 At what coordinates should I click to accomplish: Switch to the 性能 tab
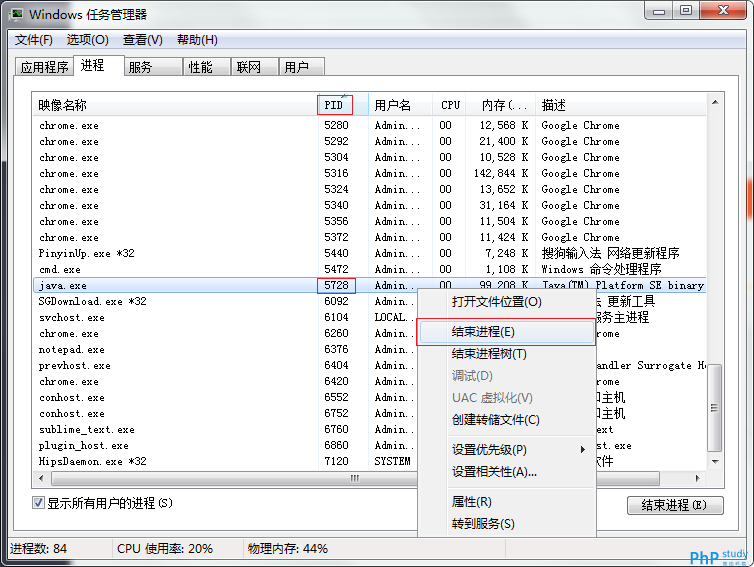pyautogui.click(x=207, y=67)
